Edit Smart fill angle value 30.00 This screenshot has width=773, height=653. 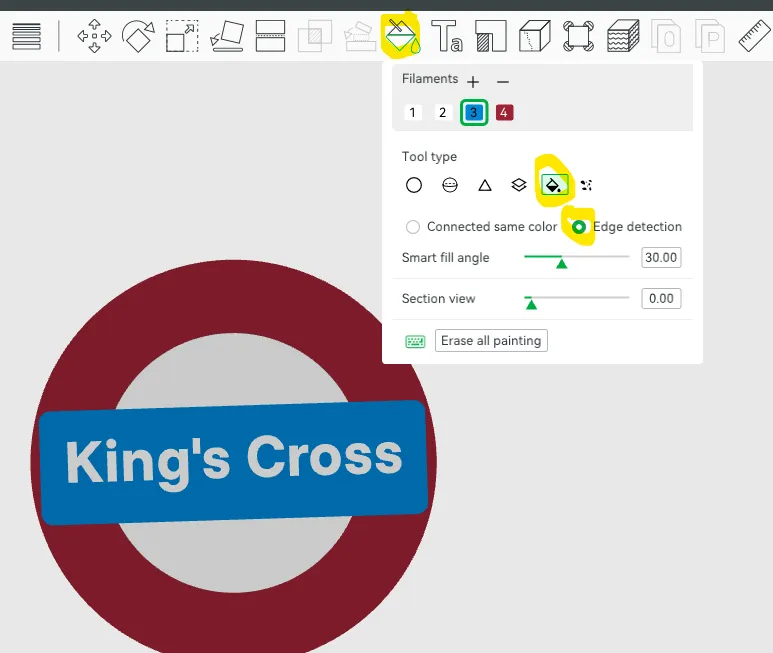point(661,257)
